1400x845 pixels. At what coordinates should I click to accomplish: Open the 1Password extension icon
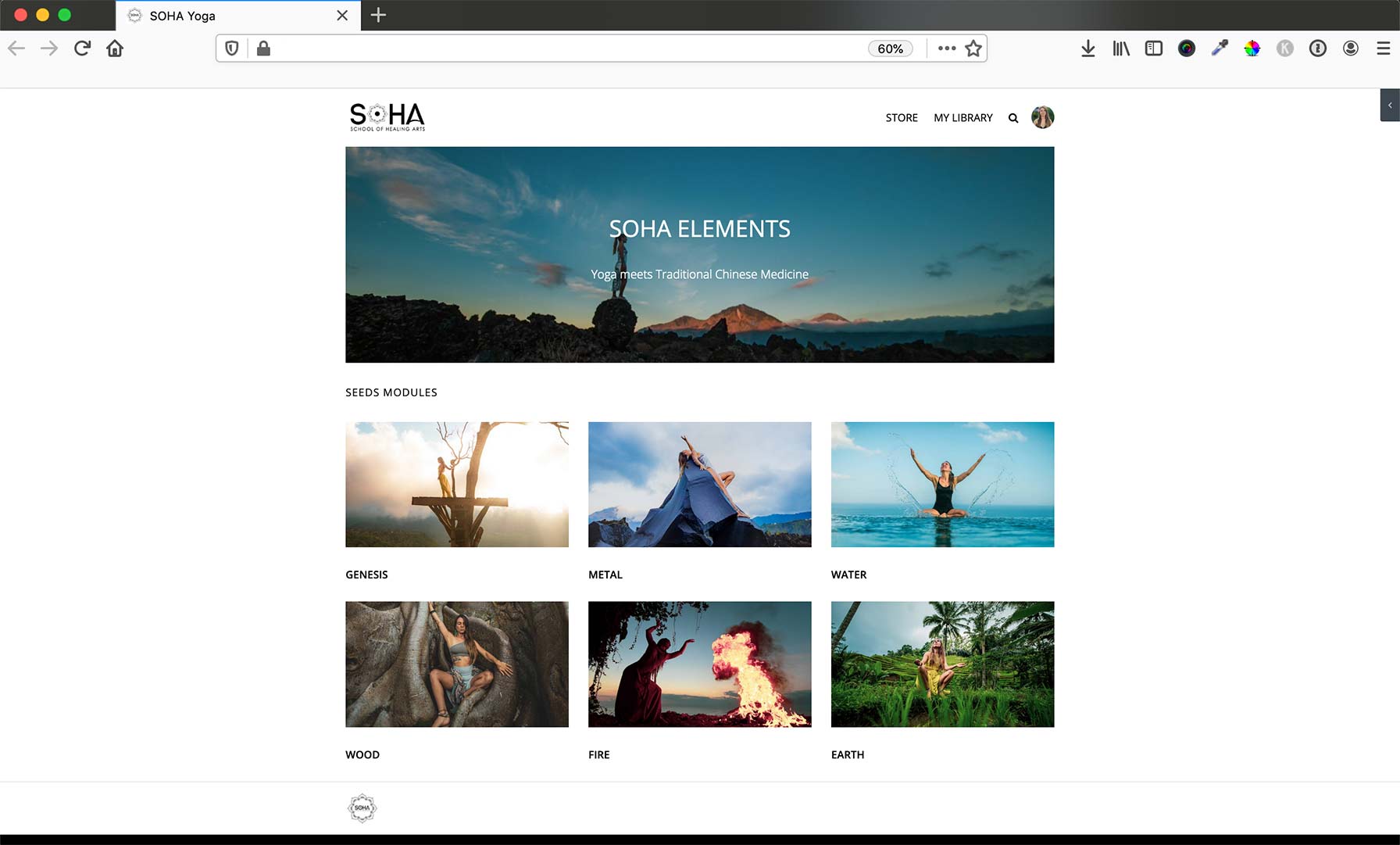(1318, 48)
